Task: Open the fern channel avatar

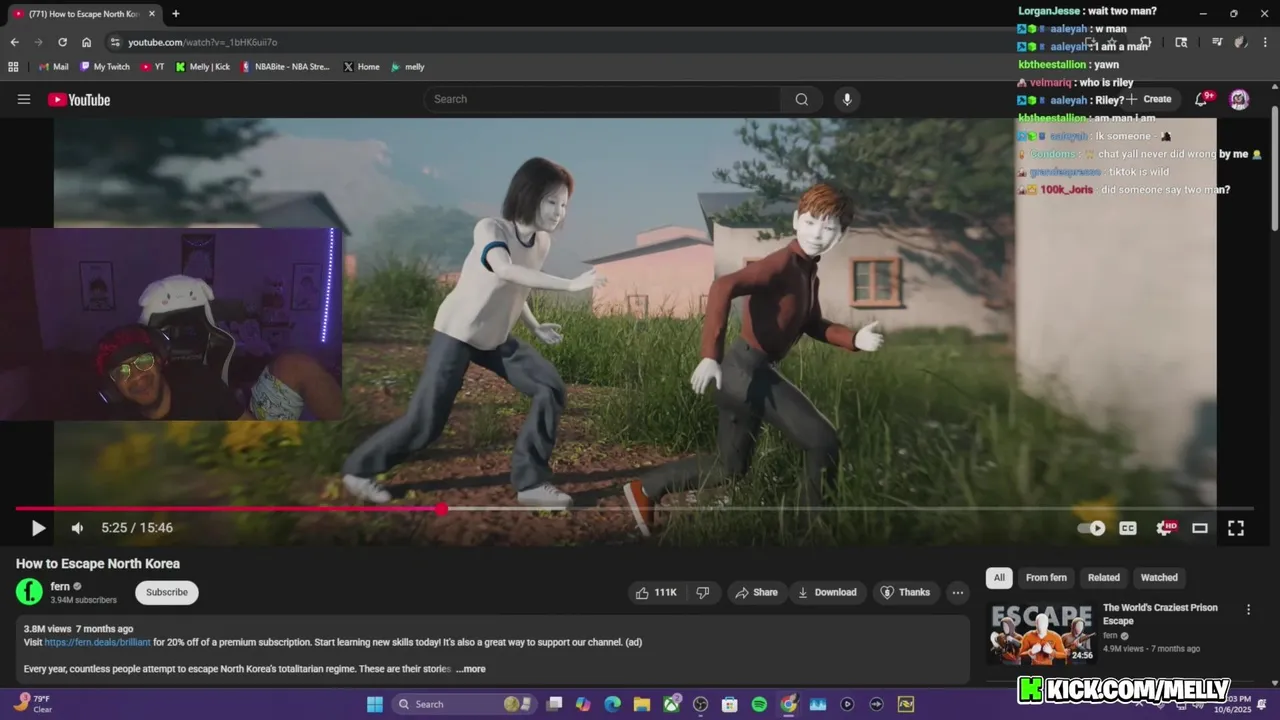Action: tap(29, 592)
